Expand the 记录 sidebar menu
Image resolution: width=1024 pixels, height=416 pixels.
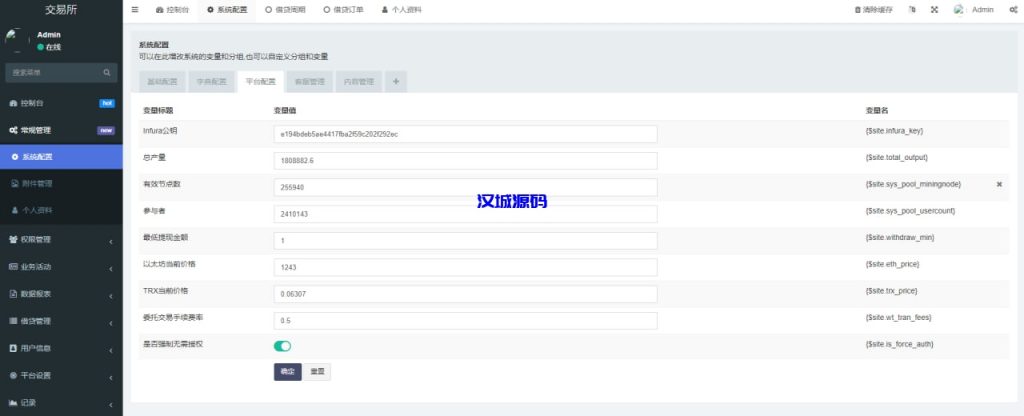61,403
